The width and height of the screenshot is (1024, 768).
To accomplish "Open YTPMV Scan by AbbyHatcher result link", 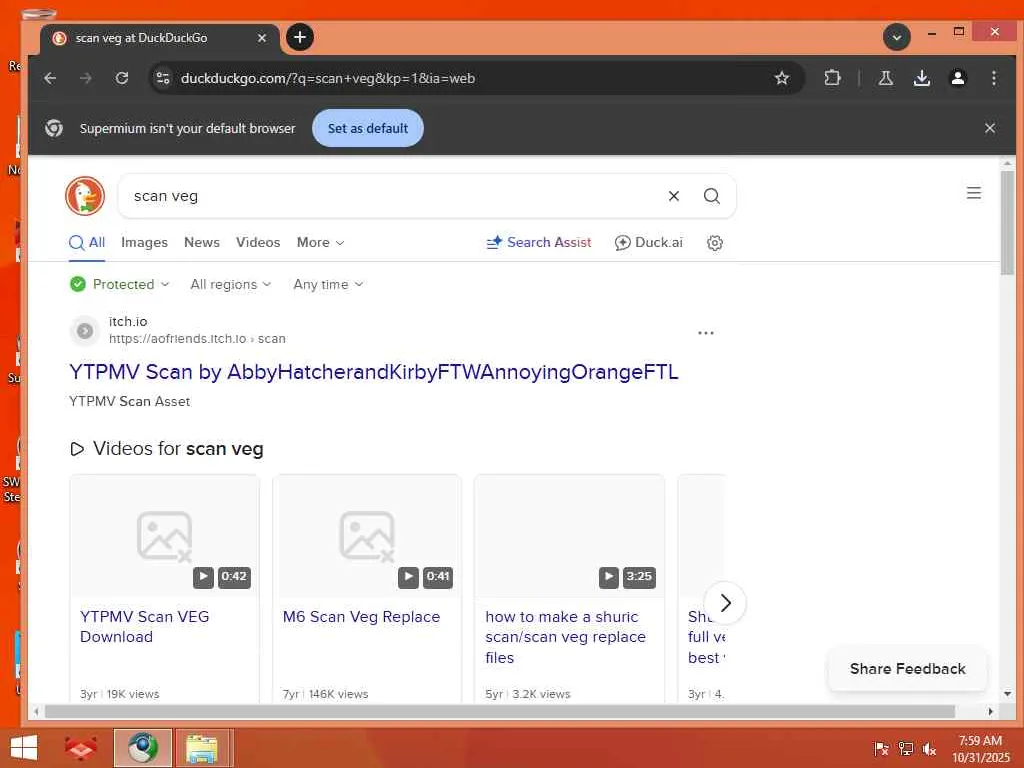I will coord(374,372).
